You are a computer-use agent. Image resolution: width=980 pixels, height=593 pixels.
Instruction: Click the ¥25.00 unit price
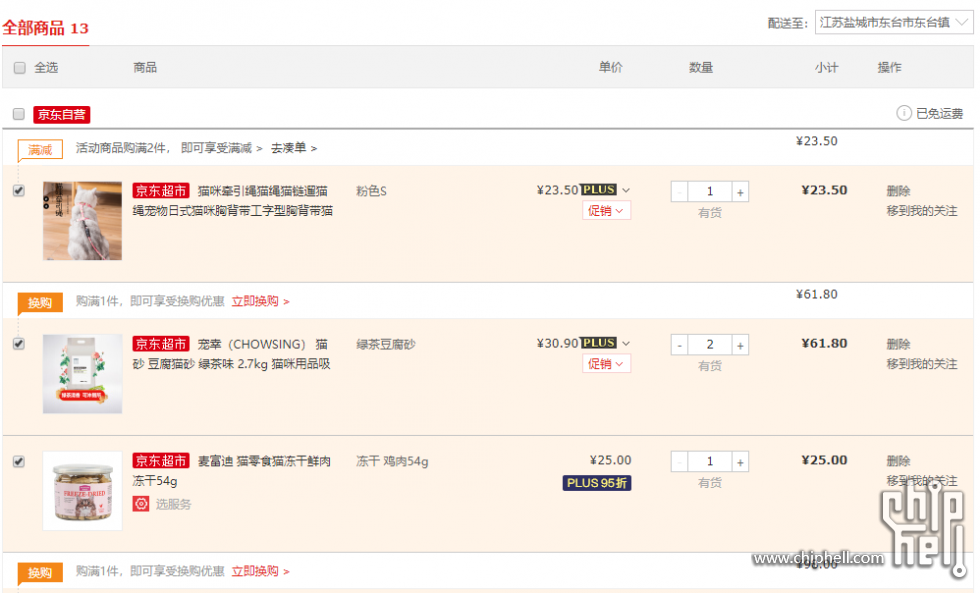(611, 461)
